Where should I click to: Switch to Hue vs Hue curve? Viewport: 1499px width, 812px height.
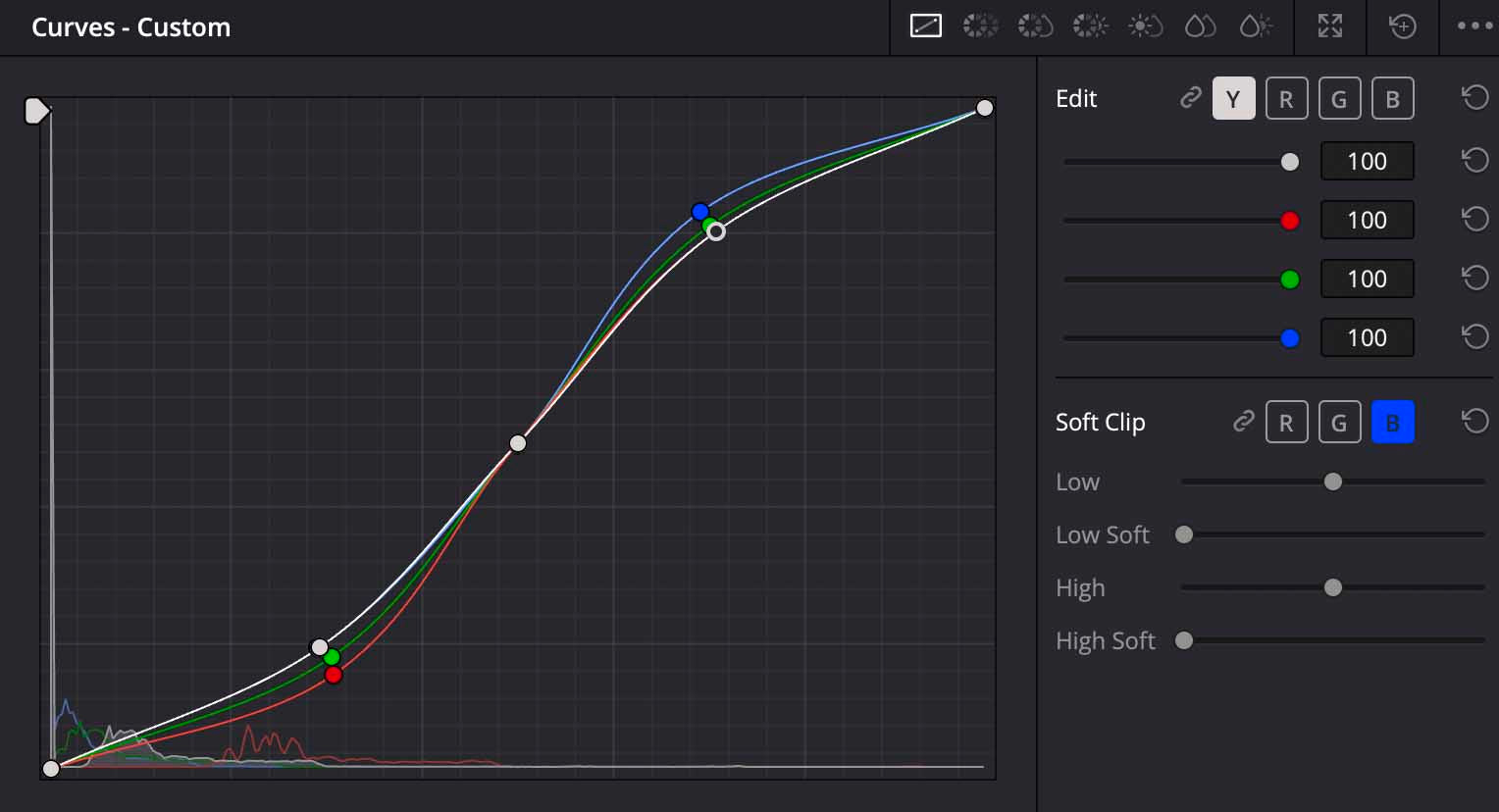pyautogui.click(x=980, y=26)
